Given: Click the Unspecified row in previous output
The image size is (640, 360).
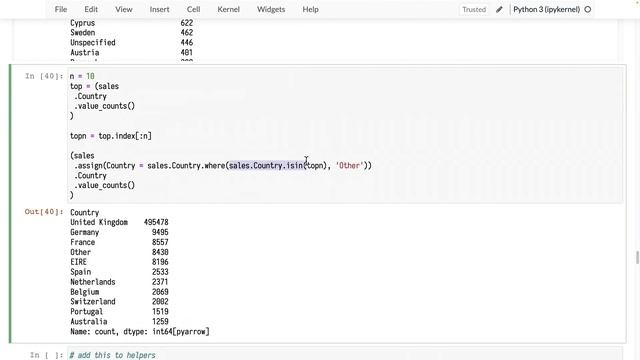Looking at the screenshot, I should [131, 42].
